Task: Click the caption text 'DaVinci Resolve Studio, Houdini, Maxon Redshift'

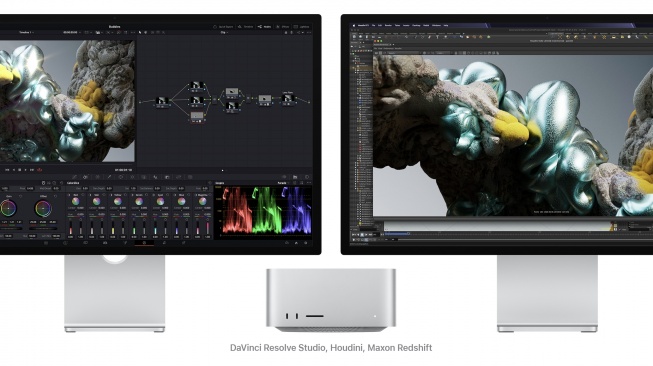Action: click(331, 348)
